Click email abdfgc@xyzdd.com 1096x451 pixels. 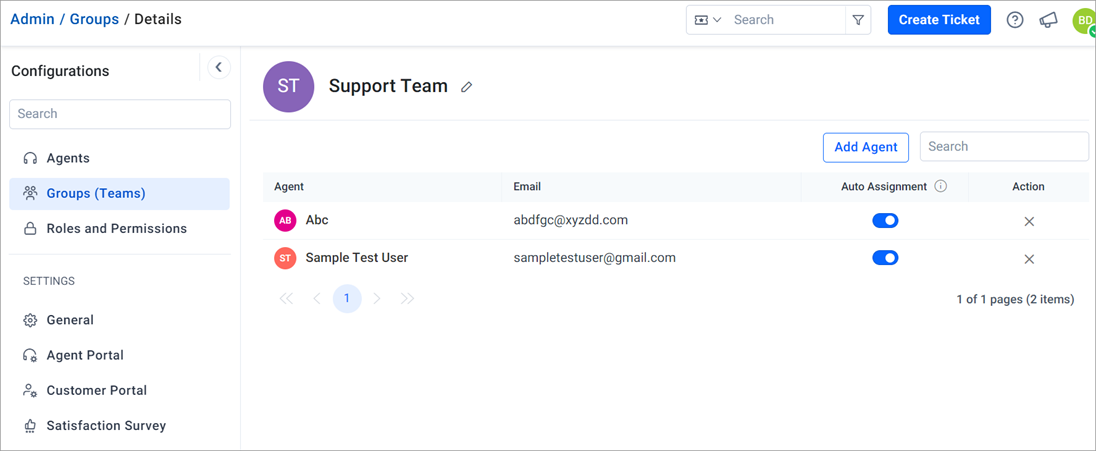[570, 220]
